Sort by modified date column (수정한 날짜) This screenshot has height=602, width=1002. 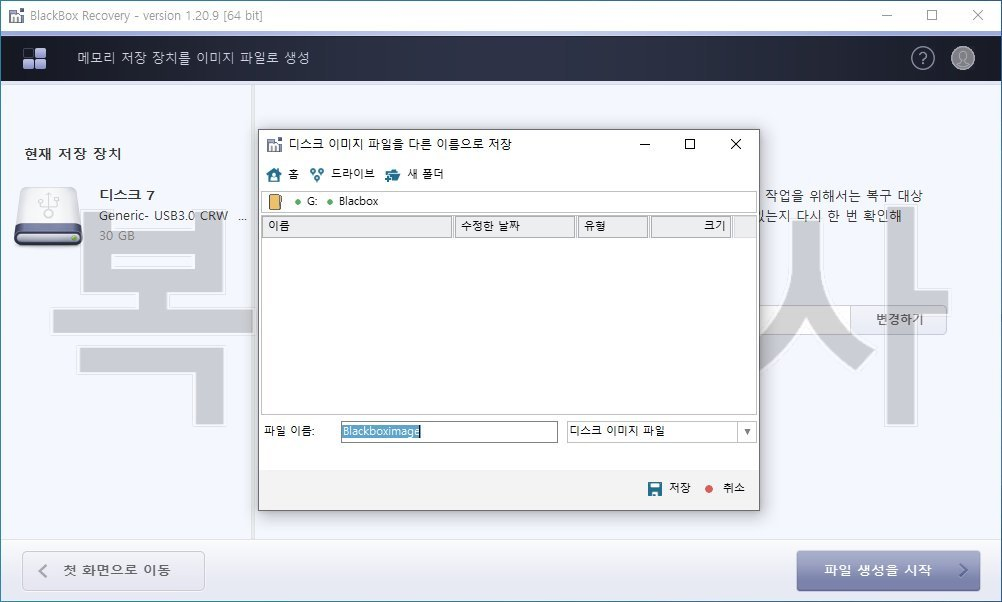[514, 226]
